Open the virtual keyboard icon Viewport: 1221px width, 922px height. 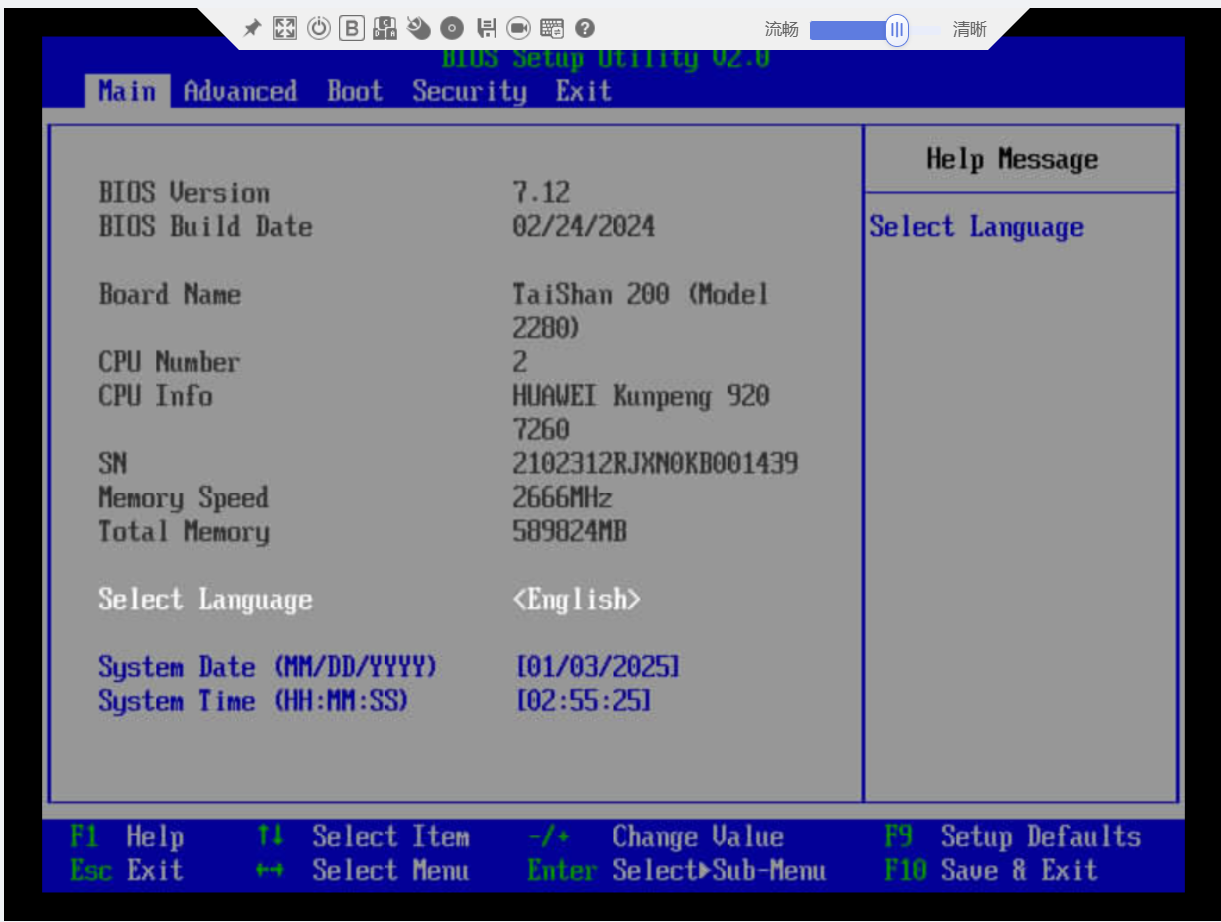552,28
